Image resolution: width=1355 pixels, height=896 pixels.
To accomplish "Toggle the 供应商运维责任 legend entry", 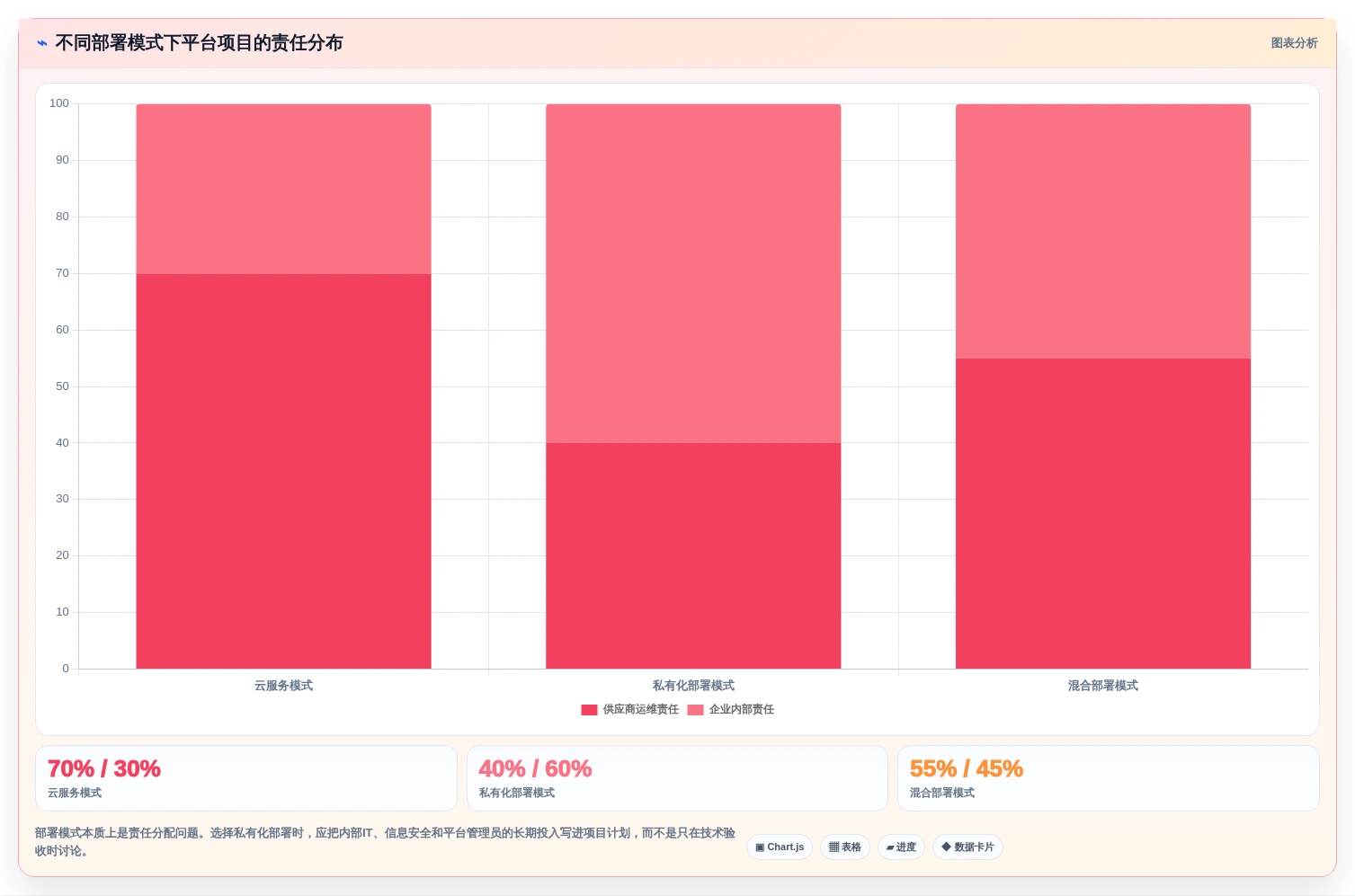I will point(630,709).
